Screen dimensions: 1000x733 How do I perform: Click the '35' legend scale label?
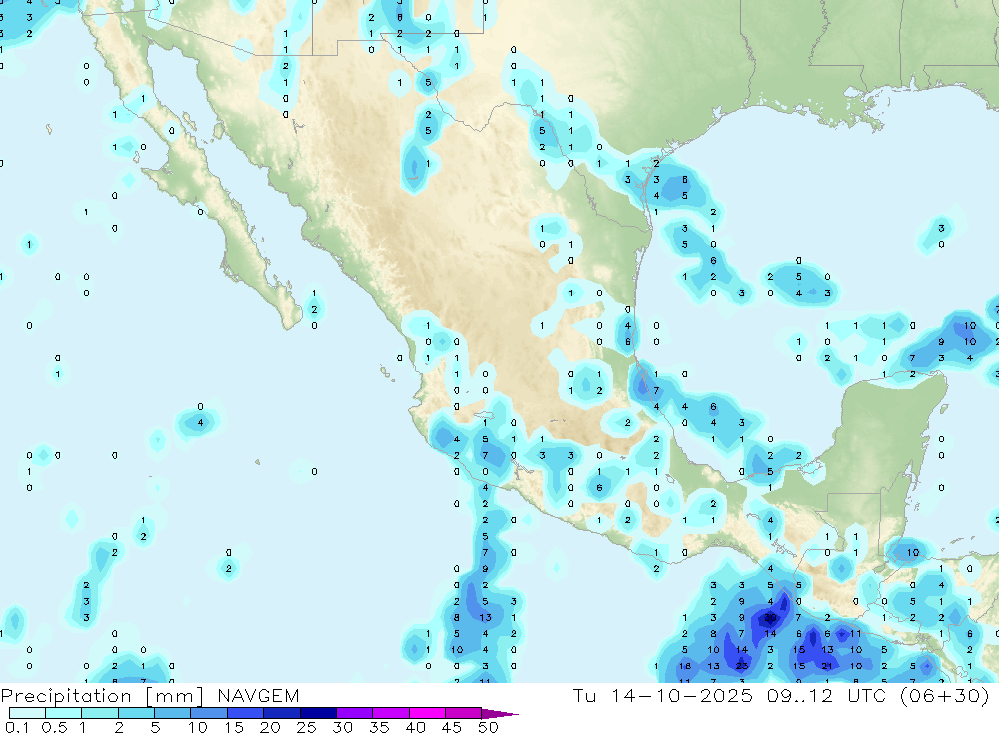tap(379, 727)
